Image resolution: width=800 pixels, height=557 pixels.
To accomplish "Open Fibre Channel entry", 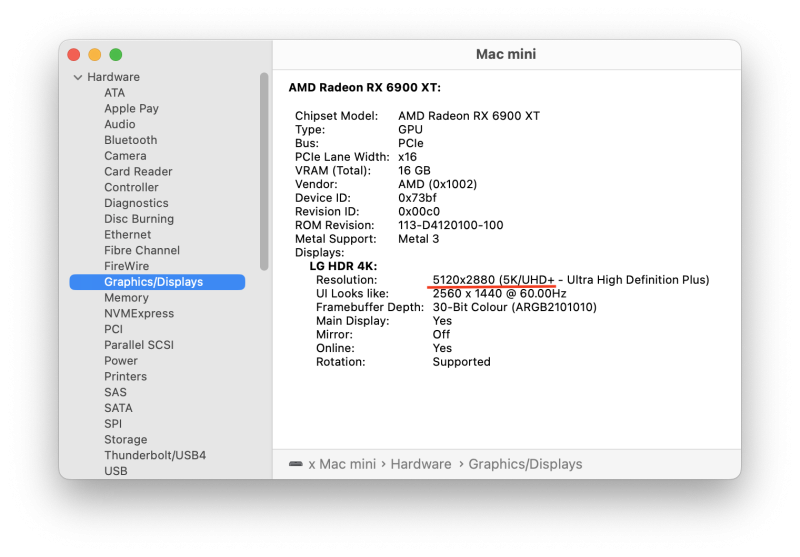I will coord(142,251).
